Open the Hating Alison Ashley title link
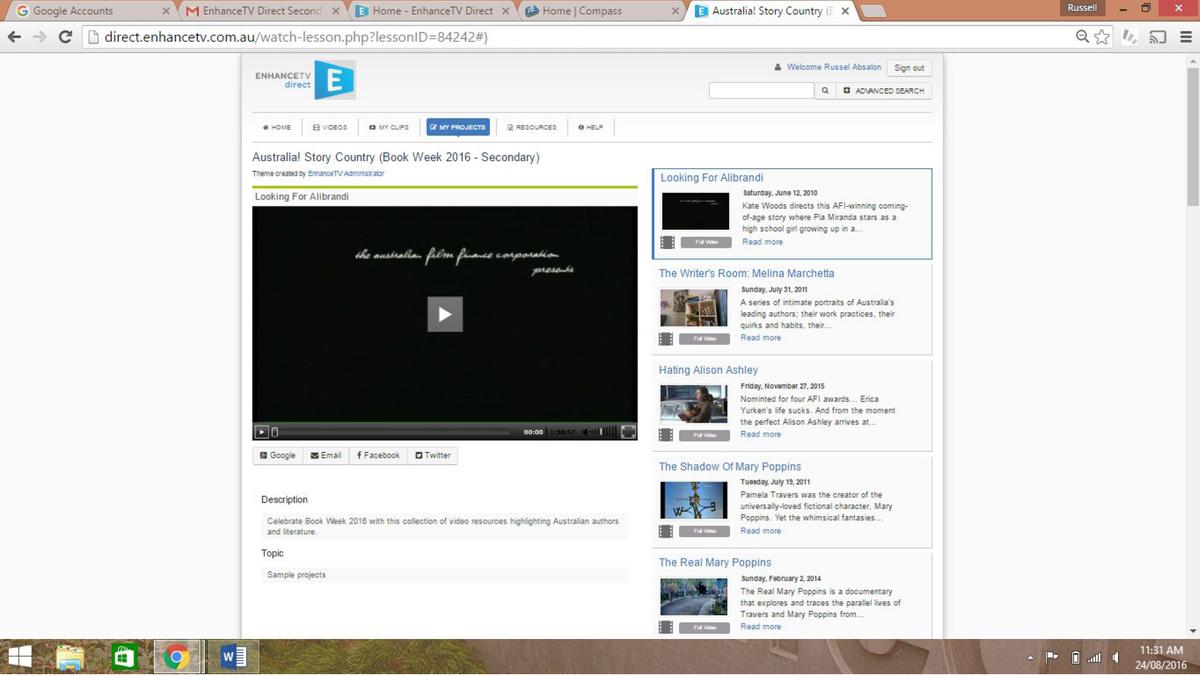The width and height of the screenshot is (1200, 676). click(x=708, y=370)
